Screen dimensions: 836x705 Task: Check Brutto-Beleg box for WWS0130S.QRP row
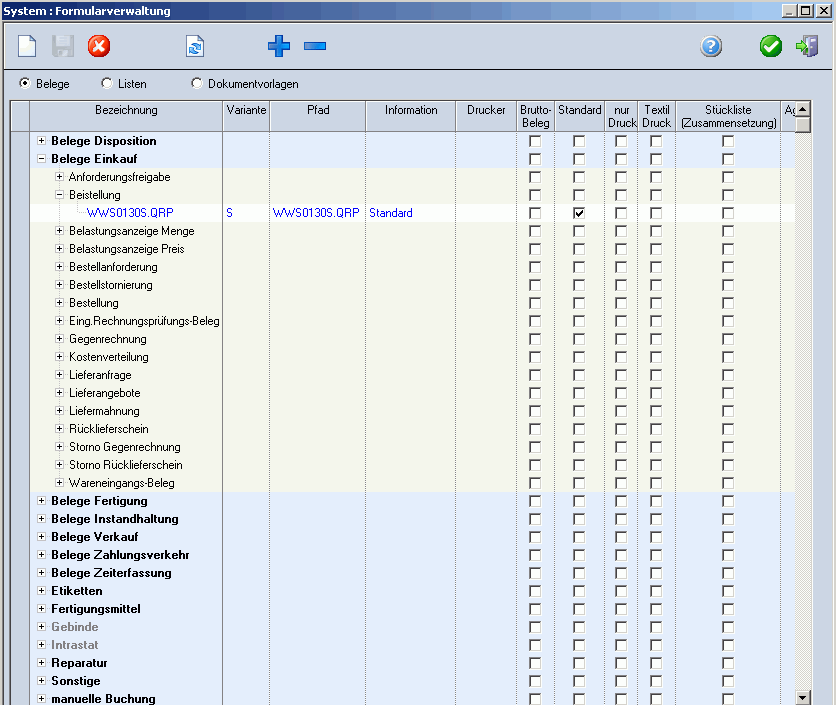tap(535, 213)
